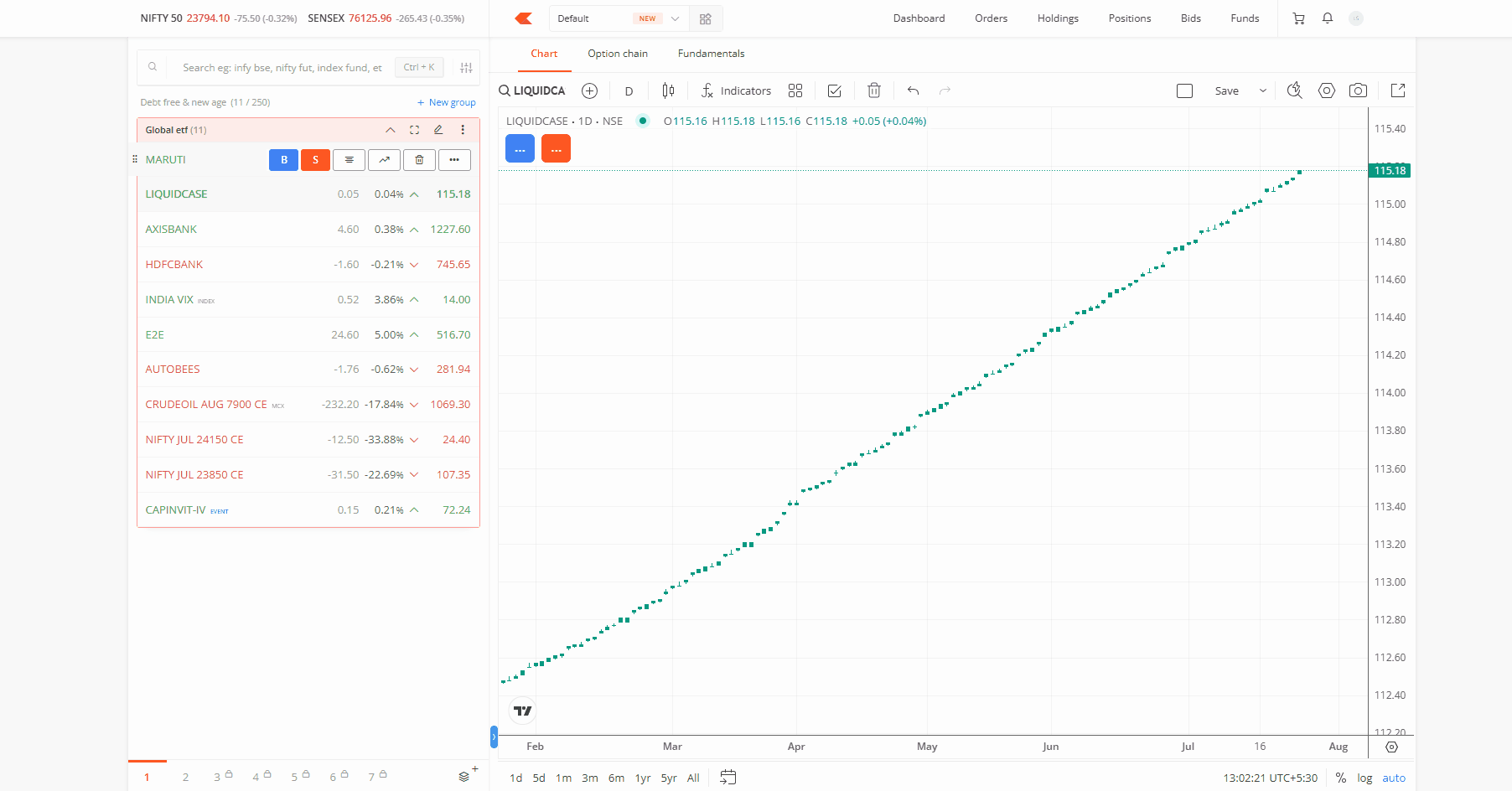
Task: Open the go to date calendar icon
Action: (728, 778)
